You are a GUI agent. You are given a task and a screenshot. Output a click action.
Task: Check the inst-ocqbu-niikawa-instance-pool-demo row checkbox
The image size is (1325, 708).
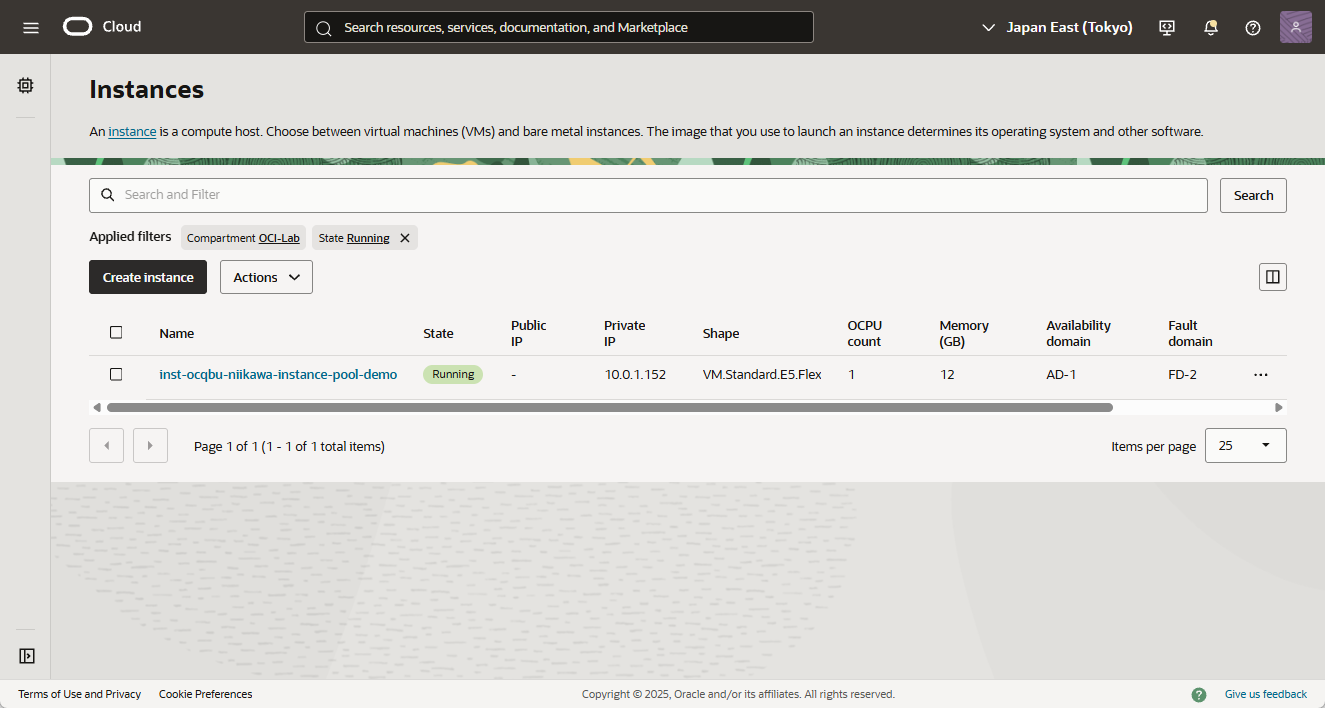(x=116, y=374)
